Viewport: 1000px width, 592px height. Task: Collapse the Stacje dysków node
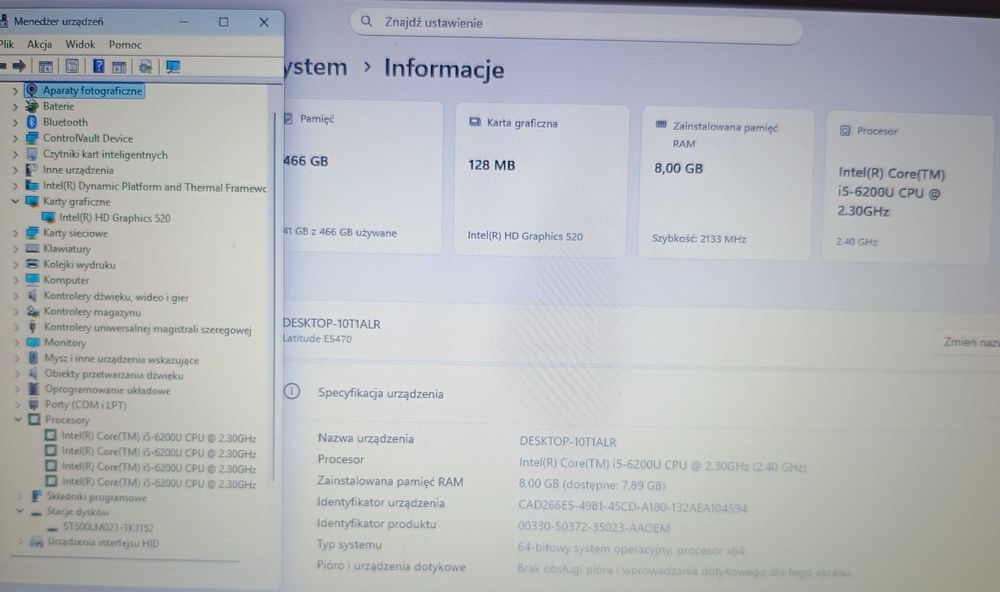coord(20,511)
